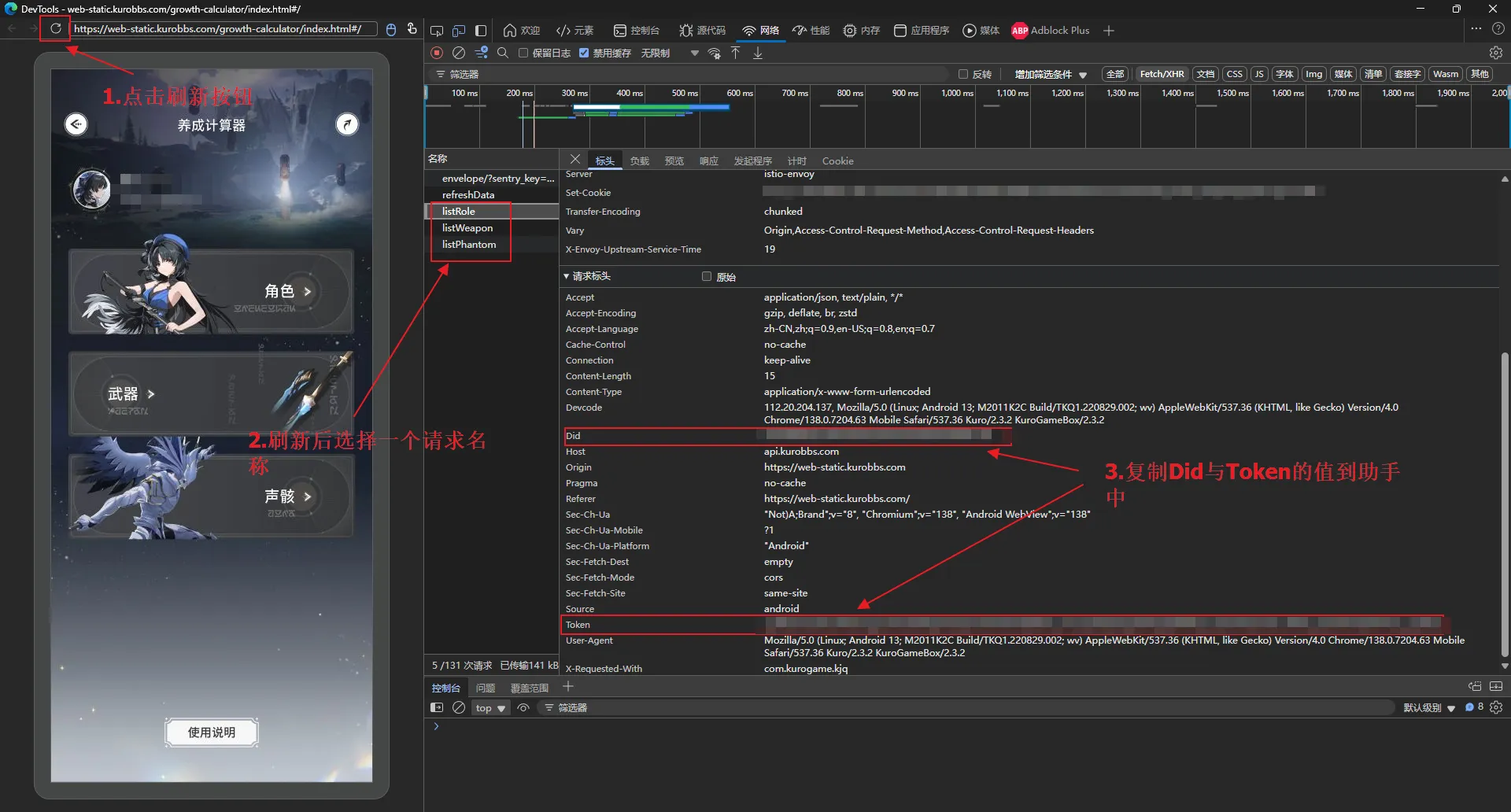This screenshot has width=1511, height=812.
Task: Click the page reload icon
Action: click(56, 29)
